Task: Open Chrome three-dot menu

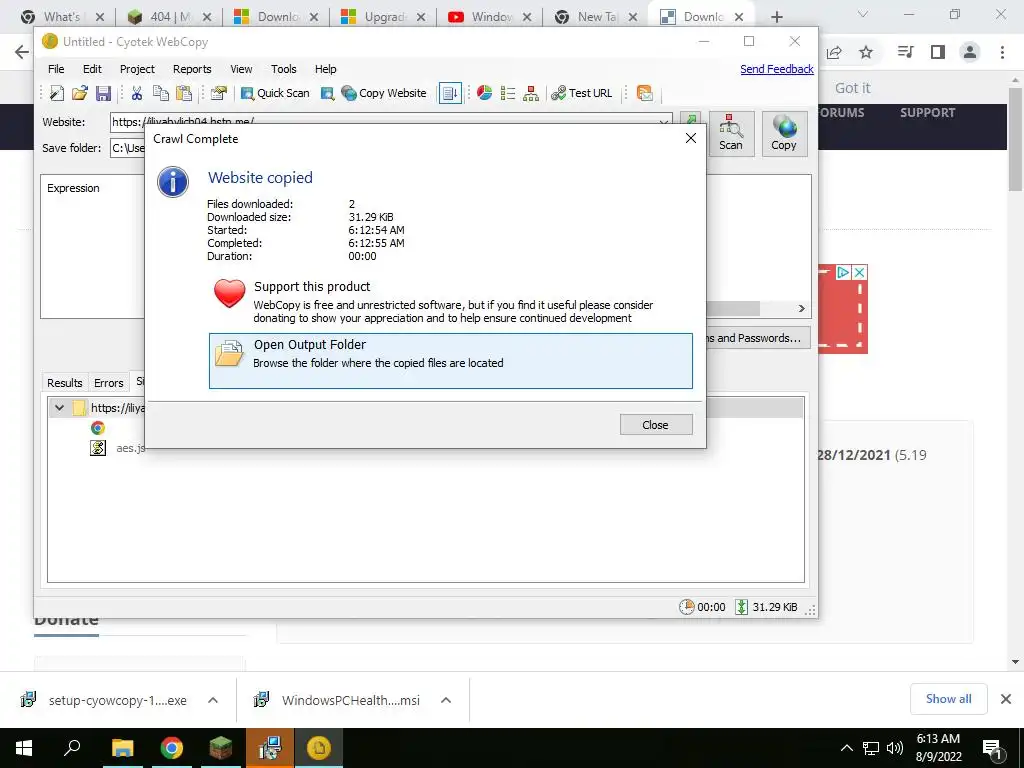Action: [1002, 52]
